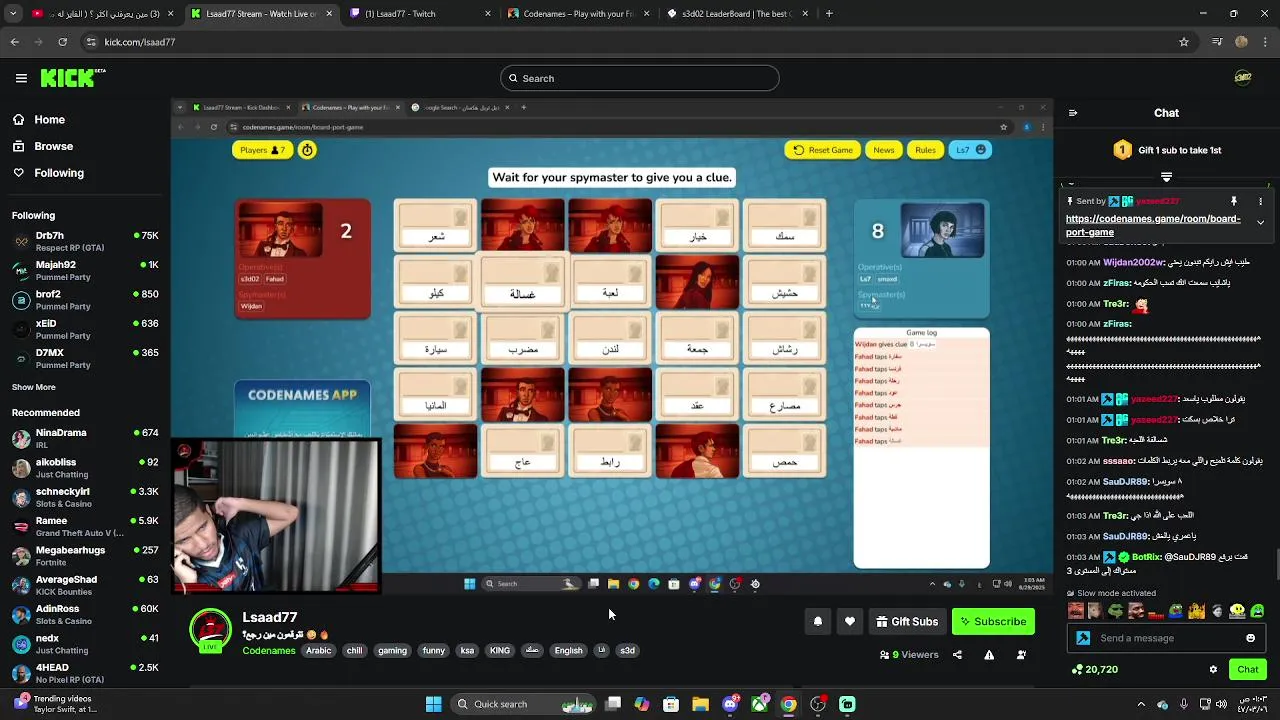This screenshot has height=720, width=1280.
Task: Open Megabearhugs recommended channel
Action: 85,556
